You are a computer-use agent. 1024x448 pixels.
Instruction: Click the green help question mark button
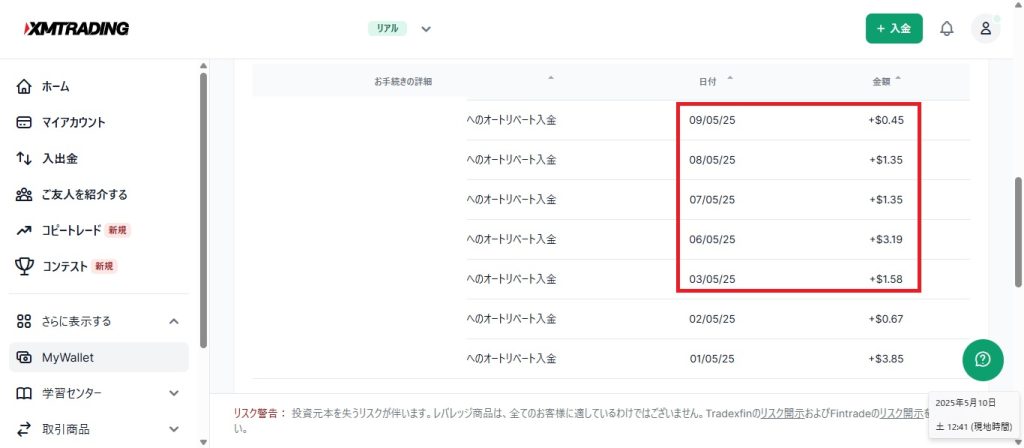click(982, 359)
